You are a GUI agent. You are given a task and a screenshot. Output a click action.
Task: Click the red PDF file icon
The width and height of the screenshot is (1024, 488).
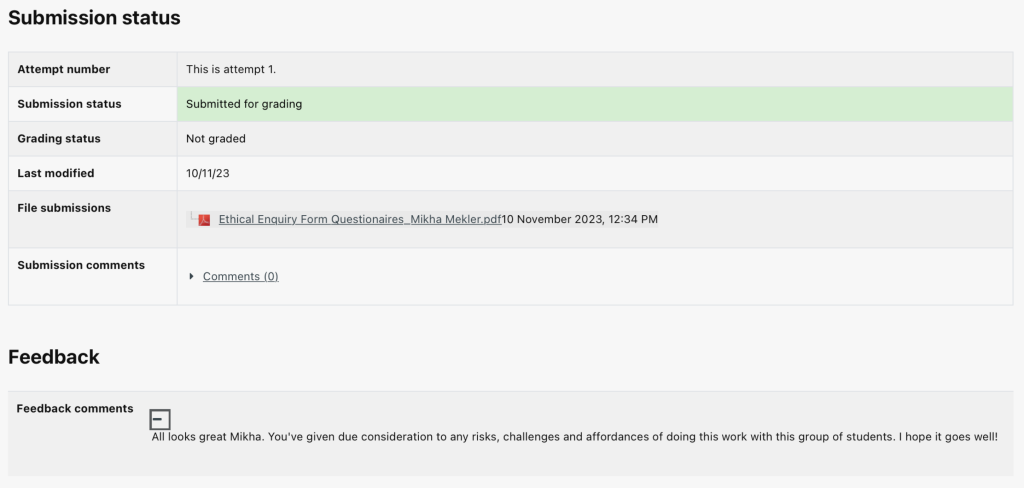tap(204, 220)
